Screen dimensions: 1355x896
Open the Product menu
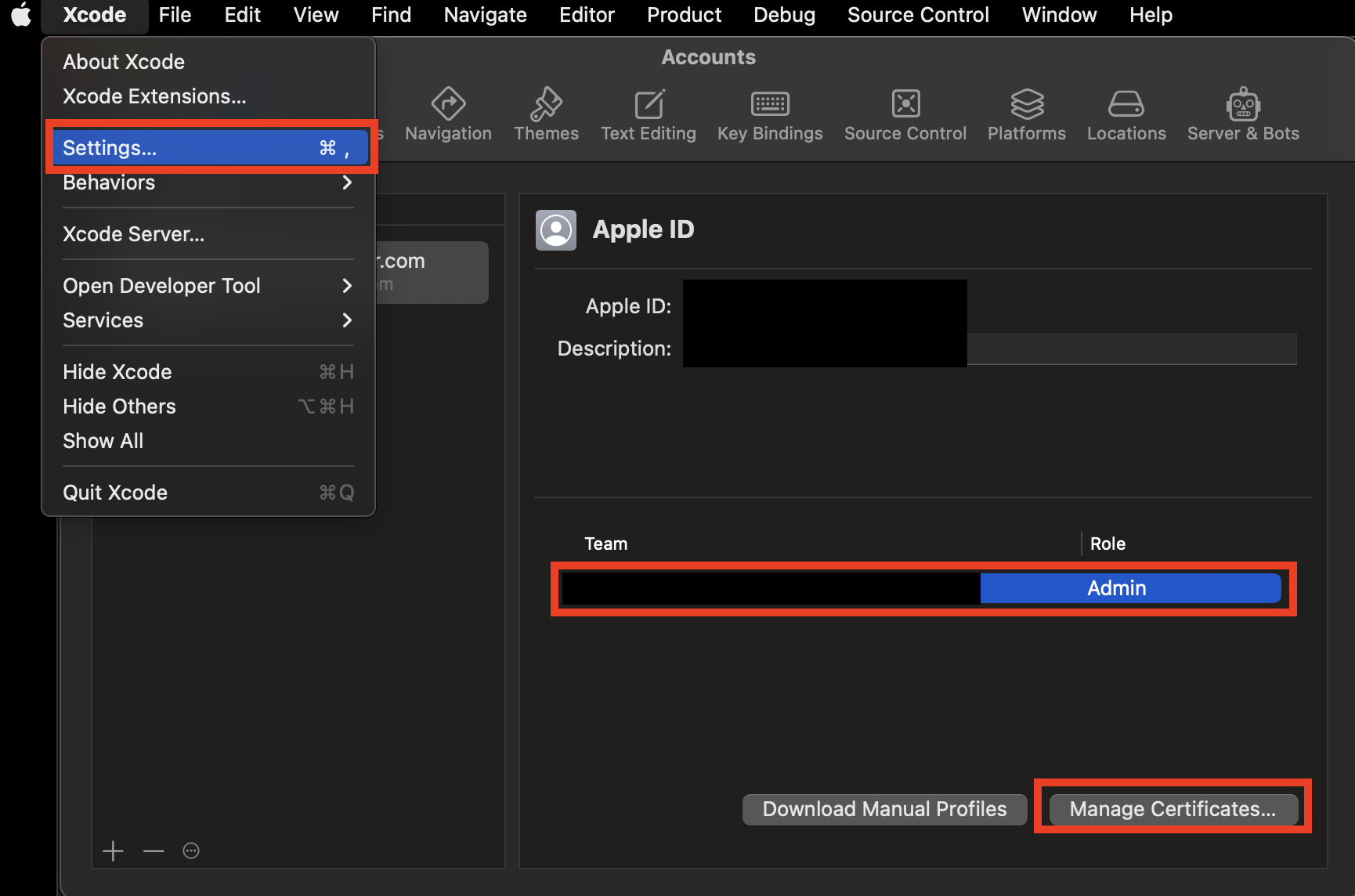click(x=684, y=15)
